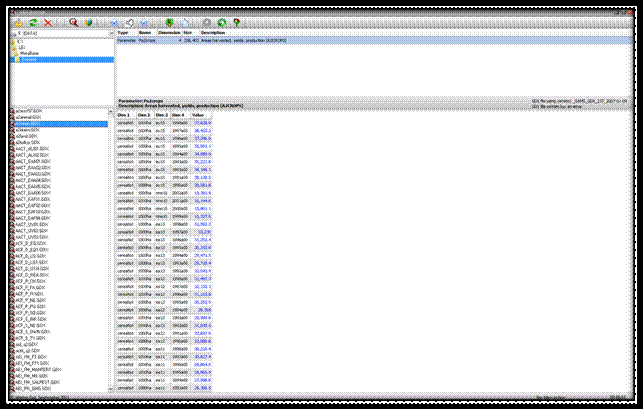This screenshot has width=643, height=409.
Task: Click the magnifying glass search icon
Action: click(x=73, y=21)
